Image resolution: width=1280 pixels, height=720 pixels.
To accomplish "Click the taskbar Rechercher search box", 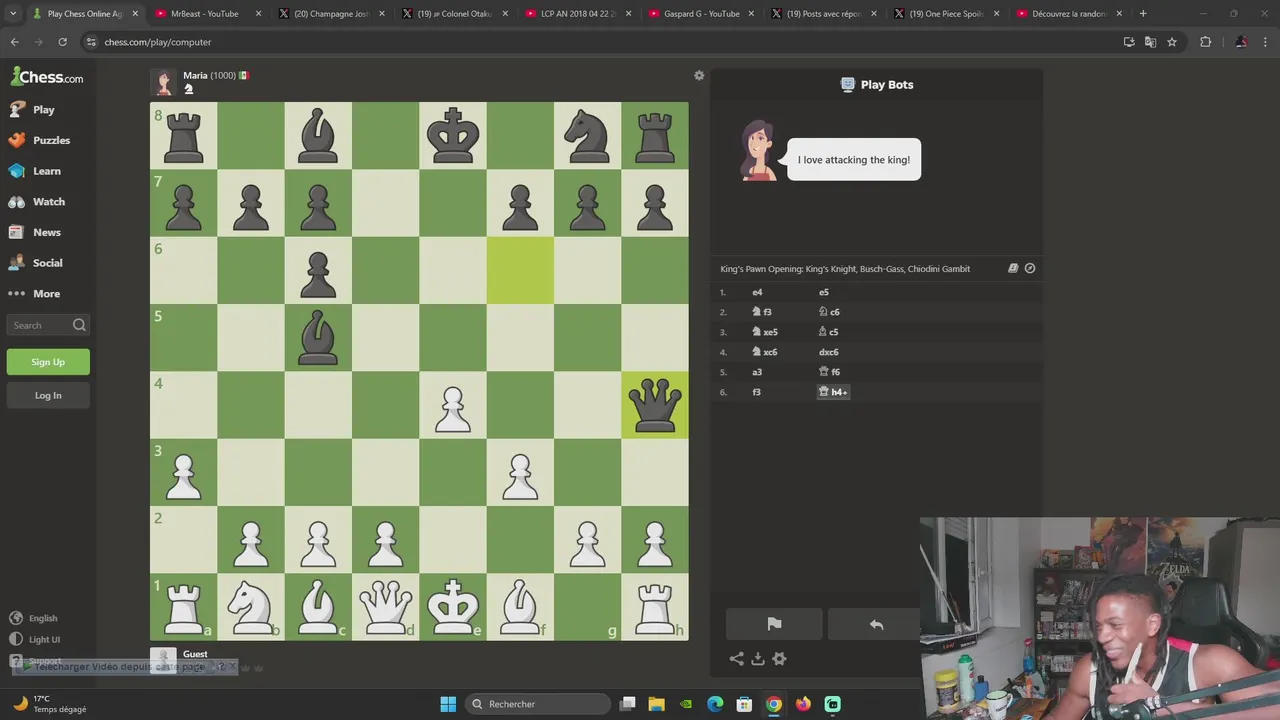I will pos(536,704).
